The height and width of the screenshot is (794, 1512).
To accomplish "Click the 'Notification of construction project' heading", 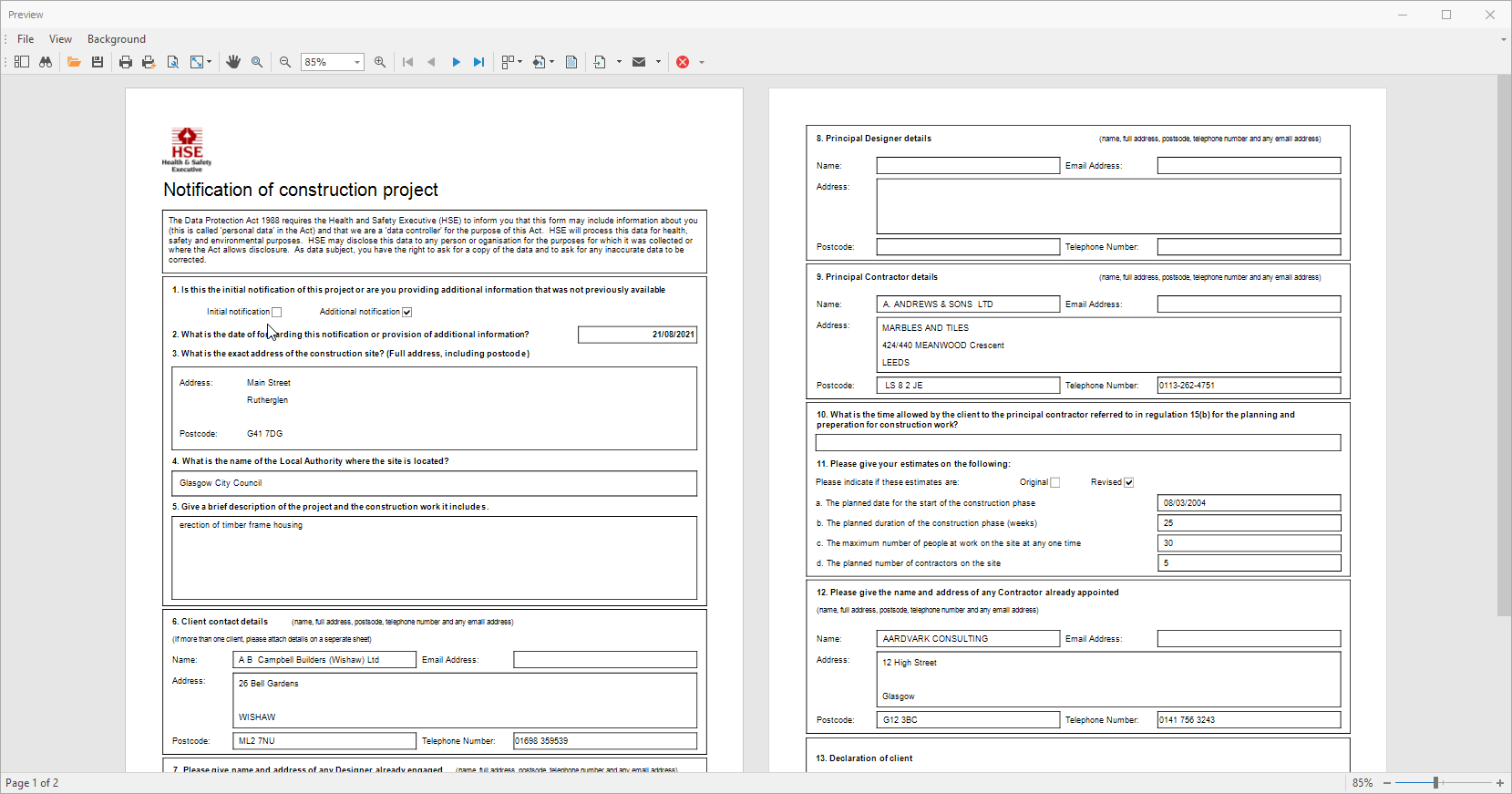I will [301, 190].
